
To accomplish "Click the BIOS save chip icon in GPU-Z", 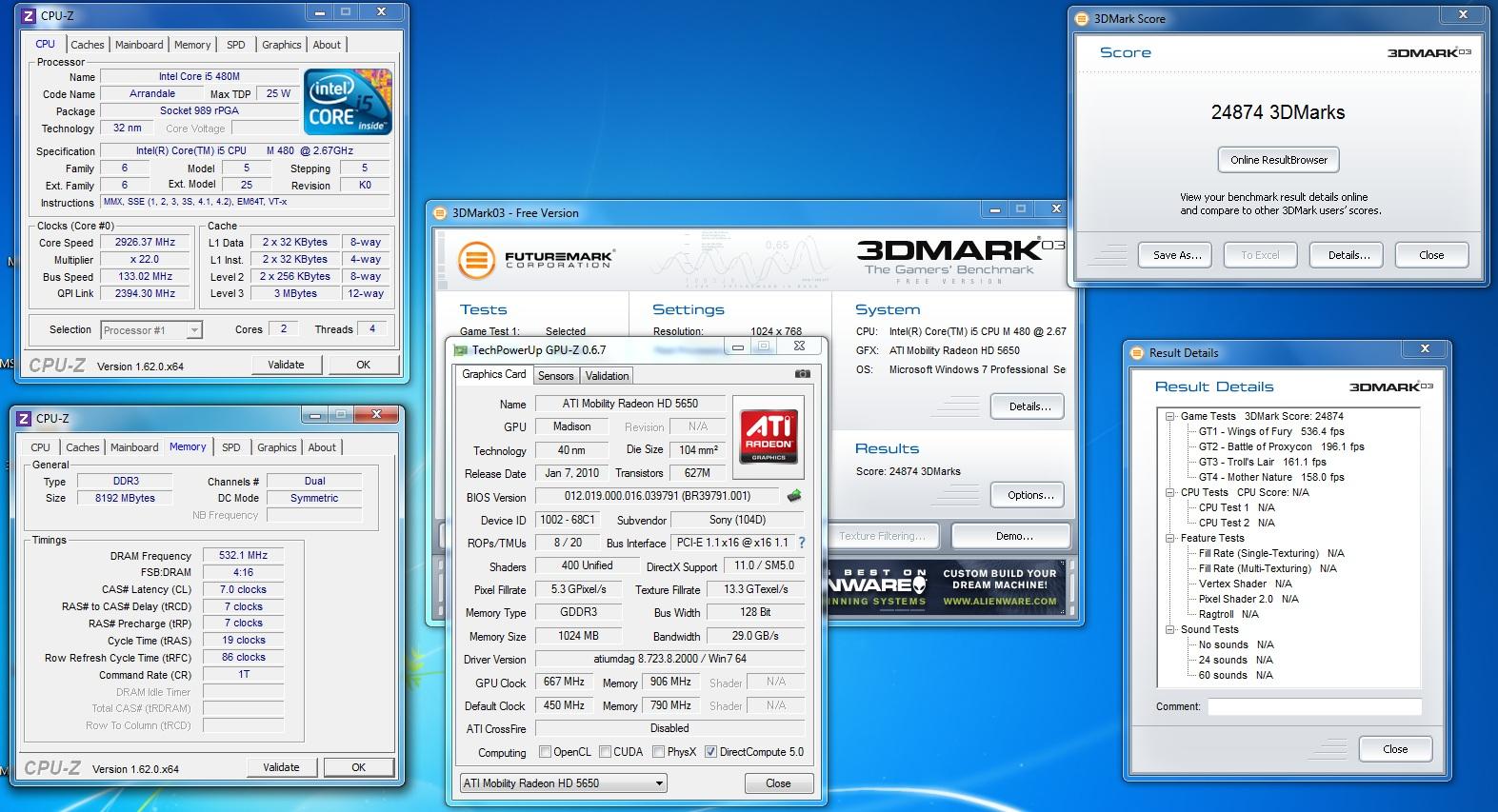I will [793, 496].
